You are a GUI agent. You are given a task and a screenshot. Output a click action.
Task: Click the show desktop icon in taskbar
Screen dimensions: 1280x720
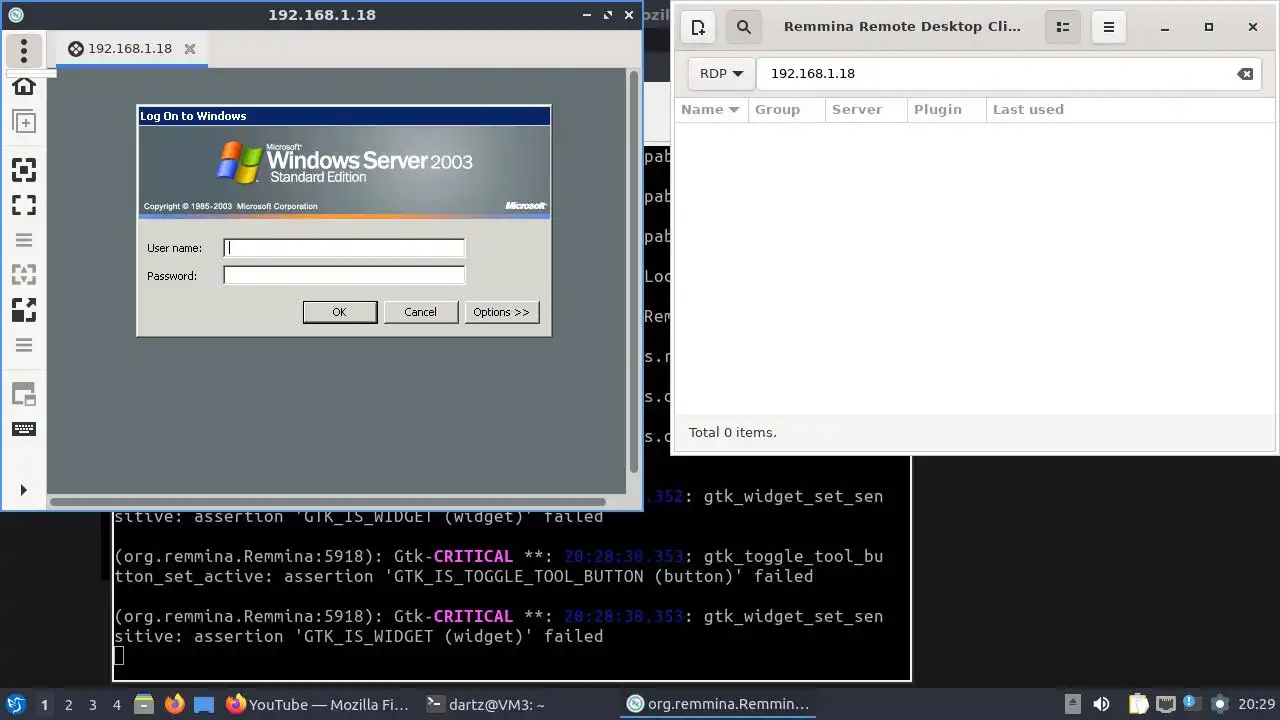pos(204,704)
